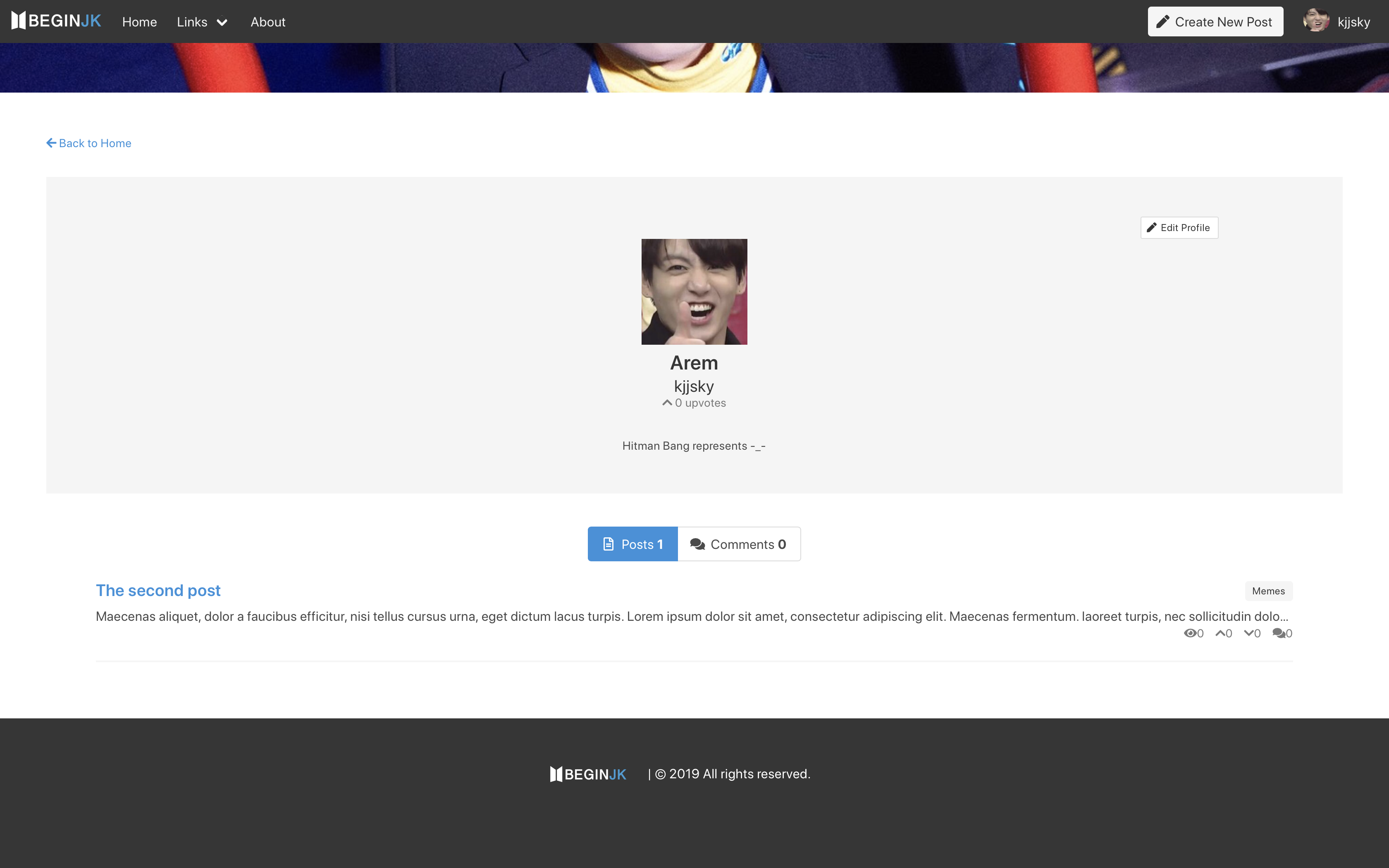Click the Edit Profile button
The height and width of the screenshot is (868, 1389).
coord(1179,227)
